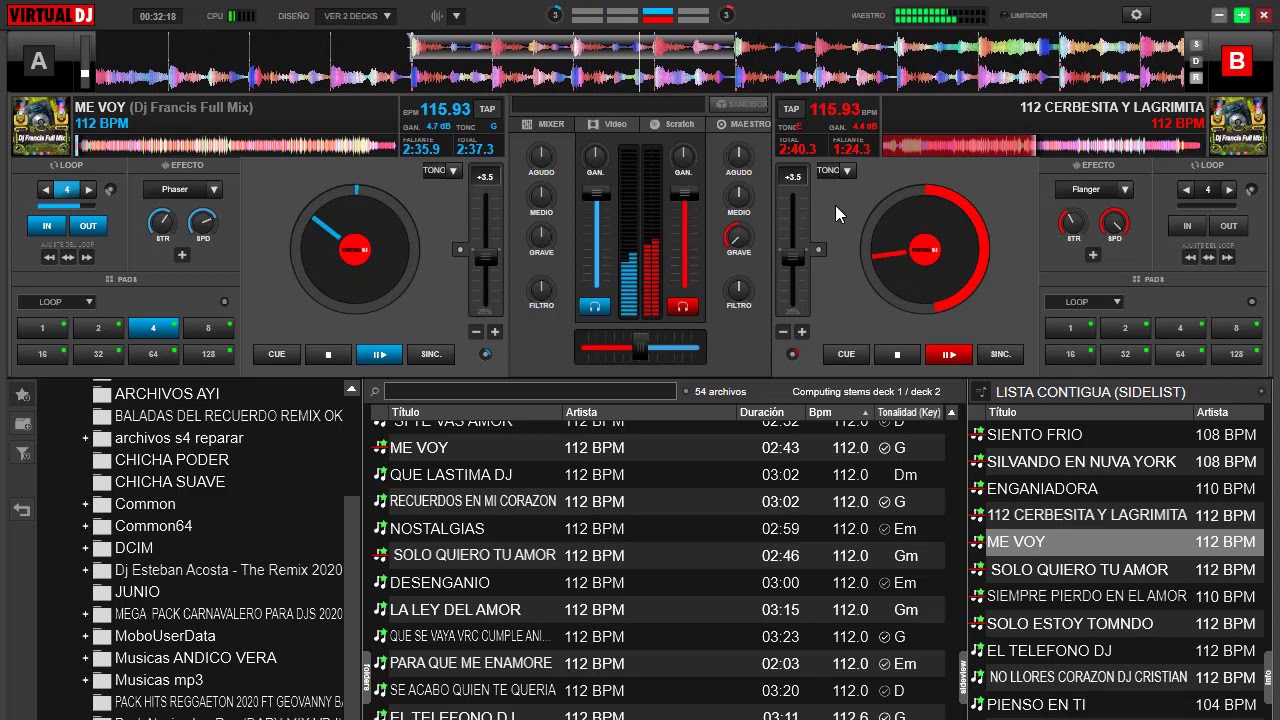This screenshot has height=720, width=1280.
Task: Double loop length on deck B
Action: point(1229,190)
